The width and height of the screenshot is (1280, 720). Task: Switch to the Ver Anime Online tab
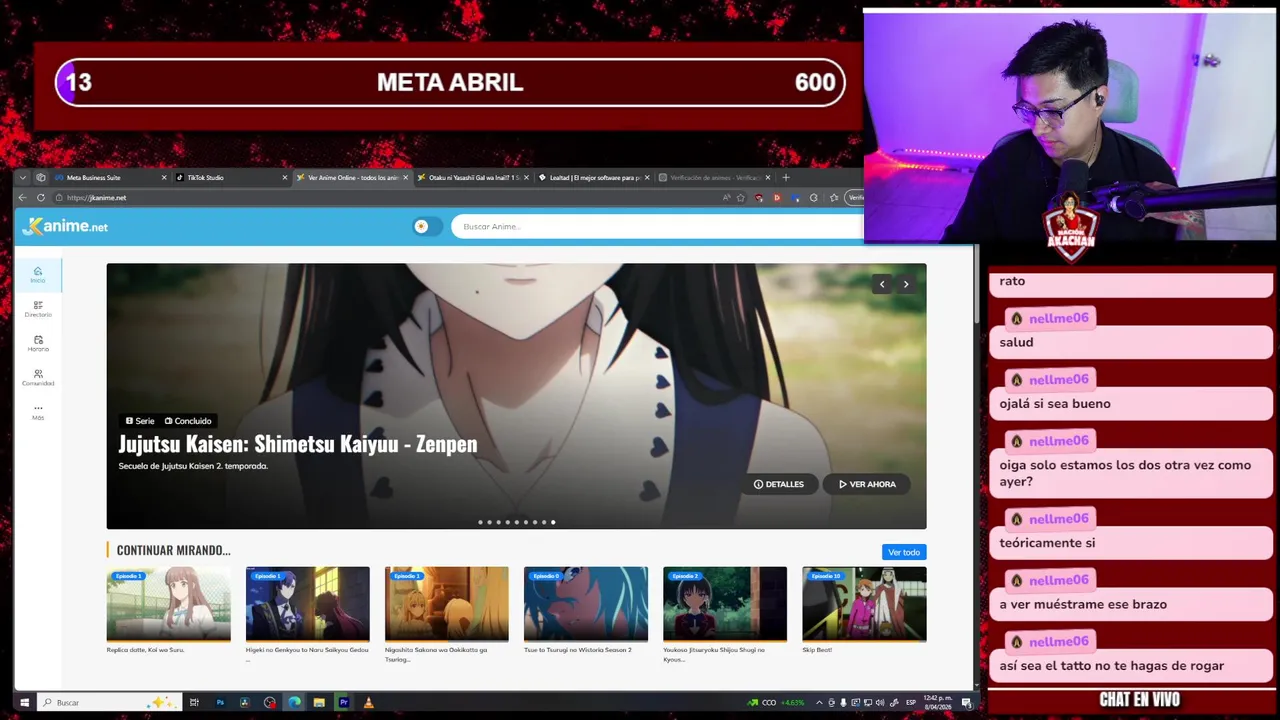[x=352, y=178]
